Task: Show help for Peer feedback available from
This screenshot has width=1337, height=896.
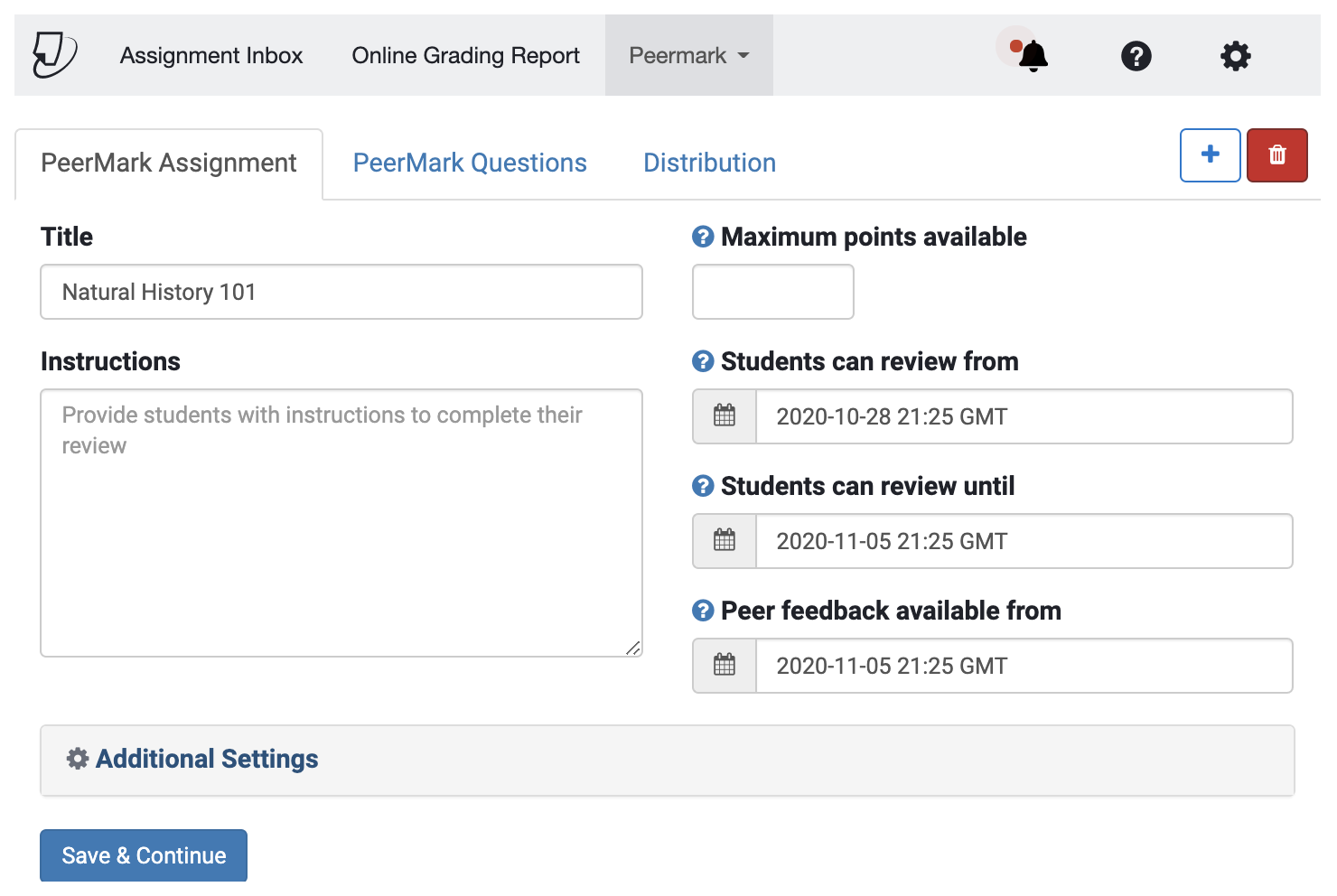Action: [x=703, y=611]
